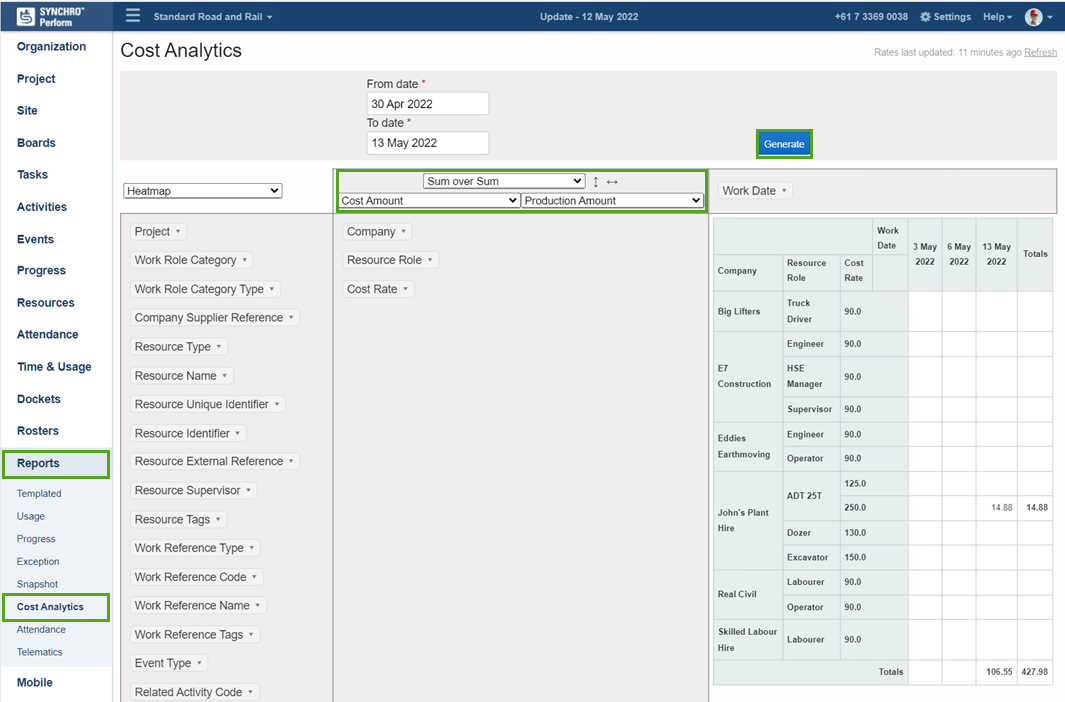Open the Work Date dropdown in pivot header
The height and width of the screenshot is (702, 1065).
(x=754, y=189)
